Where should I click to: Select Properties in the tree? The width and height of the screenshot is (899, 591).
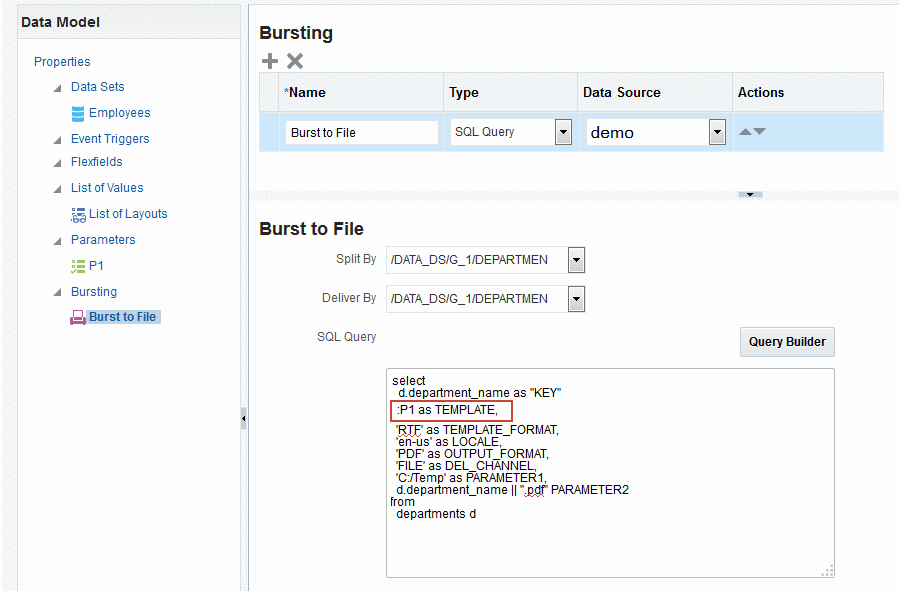[x=62, y=61]
